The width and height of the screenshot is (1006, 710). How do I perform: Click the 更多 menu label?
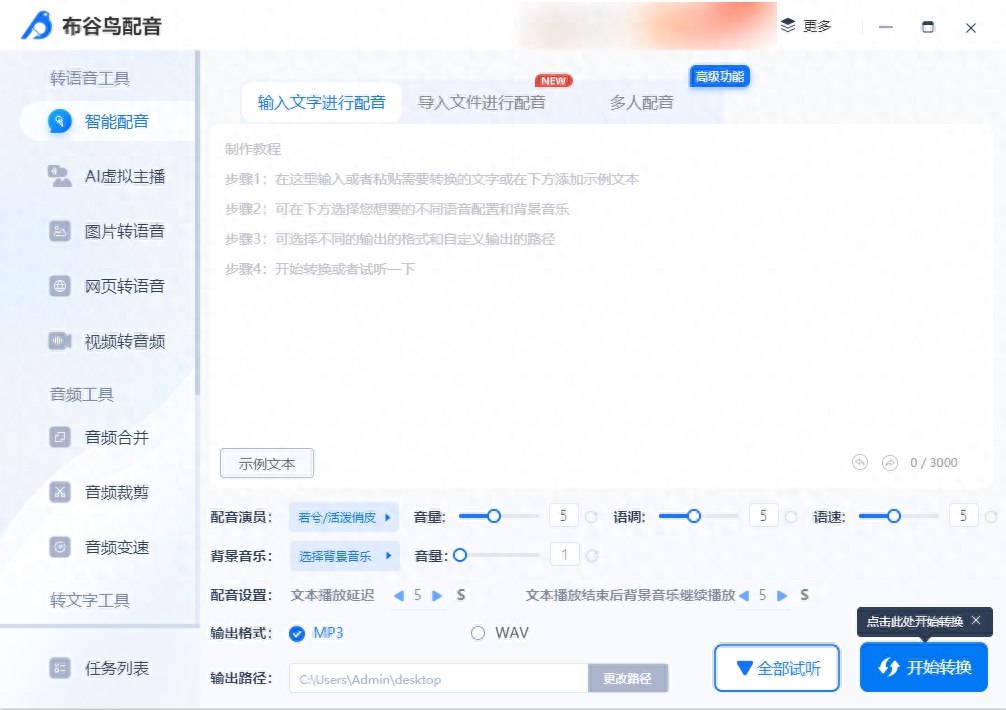pyautogui.click(x=817, y=26)
